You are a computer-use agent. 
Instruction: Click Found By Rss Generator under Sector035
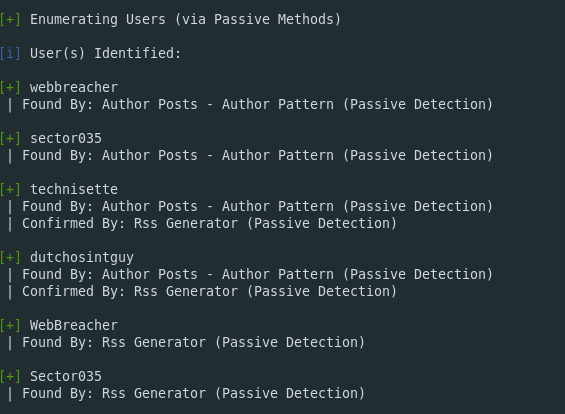[x=193, y=393]
